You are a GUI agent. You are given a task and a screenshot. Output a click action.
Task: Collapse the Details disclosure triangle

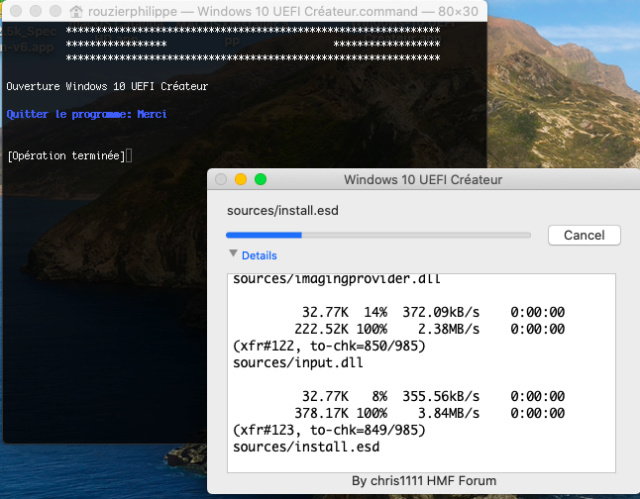coord(233,254)
